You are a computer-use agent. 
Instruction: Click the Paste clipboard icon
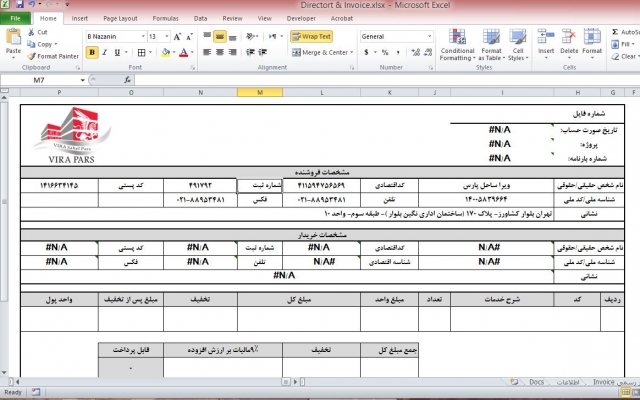point(13,37)
